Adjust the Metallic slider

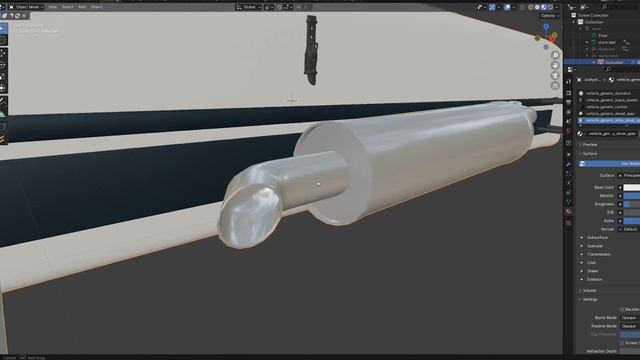tap(631, 196)
